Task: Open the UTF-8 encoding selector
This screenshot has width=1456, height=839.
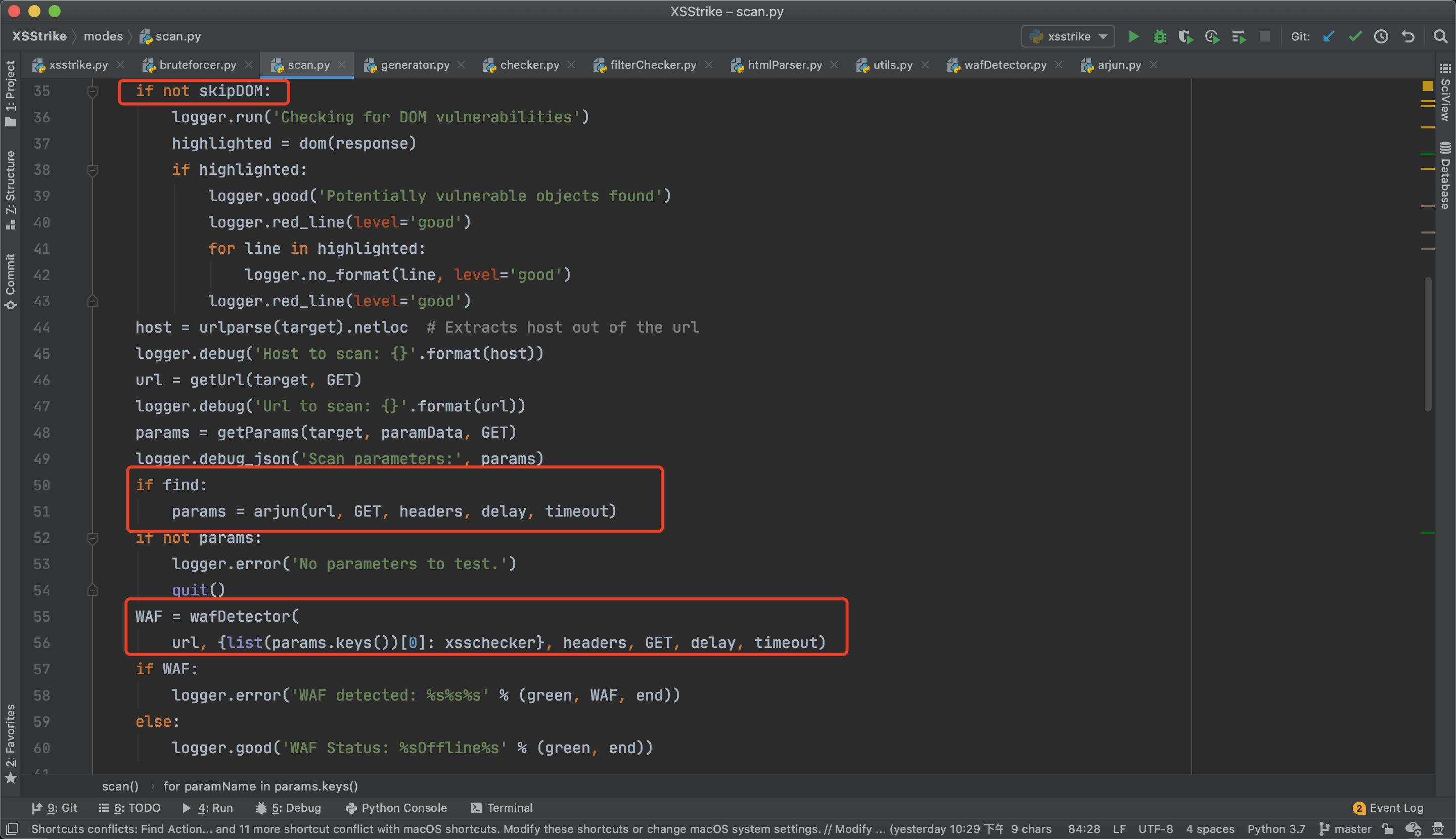Action: point(1155,828)
